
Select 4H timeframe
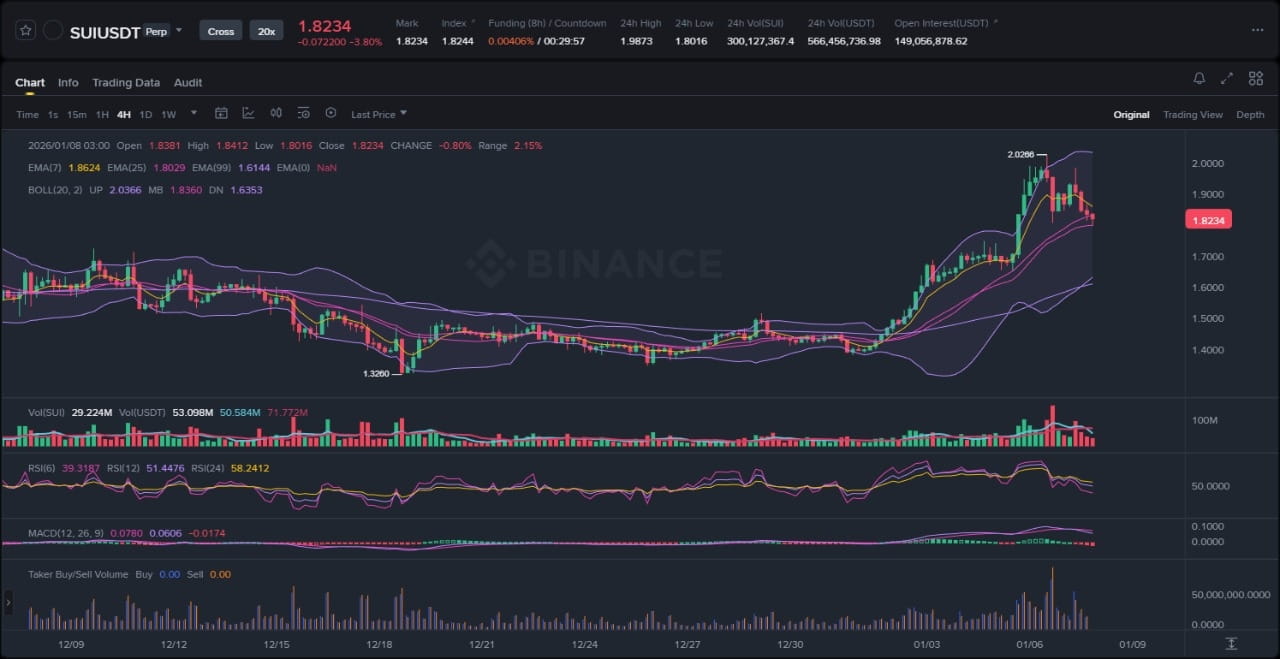[124, 114]
